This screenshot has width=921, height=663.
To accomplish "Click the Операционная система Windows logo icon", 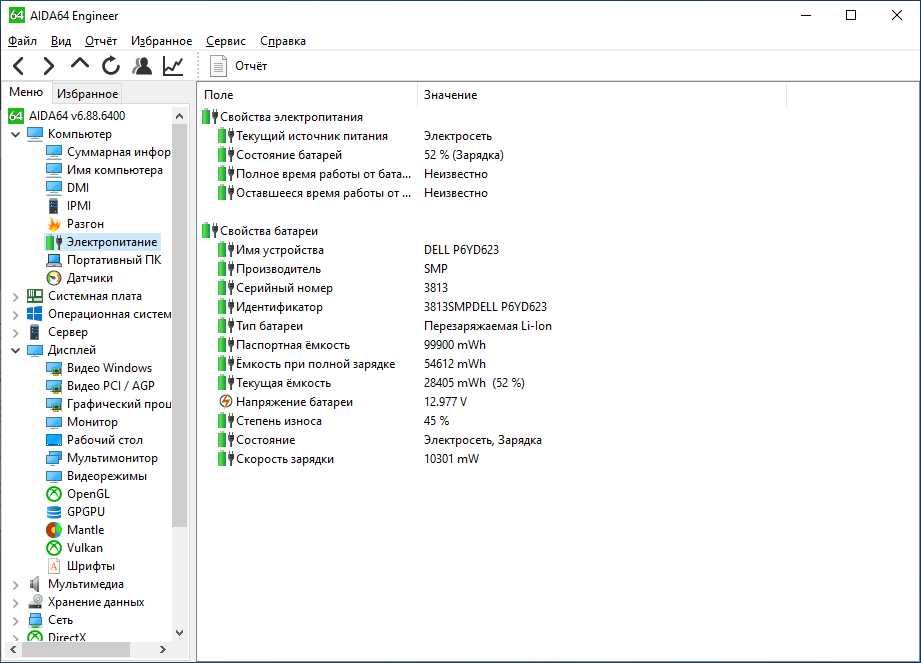I will click(35, 314).
